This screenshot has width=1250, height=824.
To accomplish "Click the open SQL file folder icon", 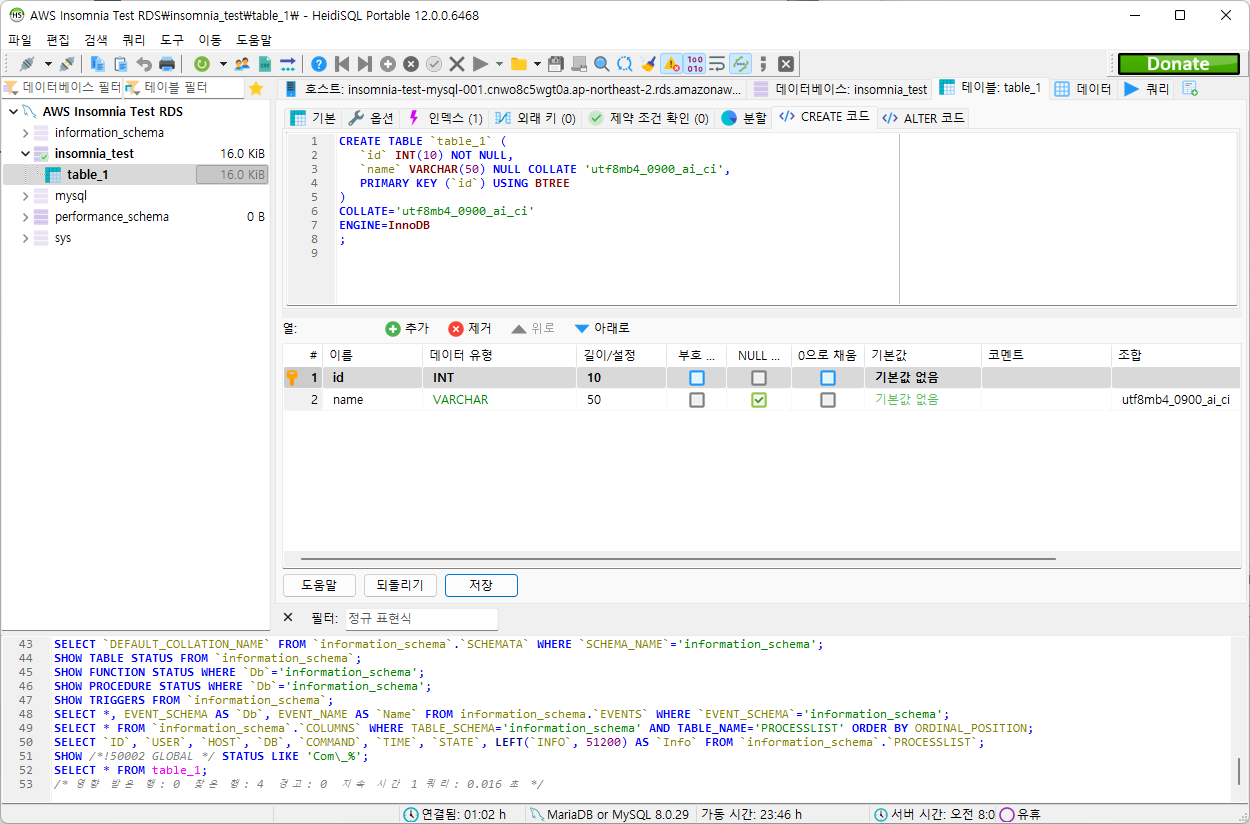I will (x=518, y=64).
